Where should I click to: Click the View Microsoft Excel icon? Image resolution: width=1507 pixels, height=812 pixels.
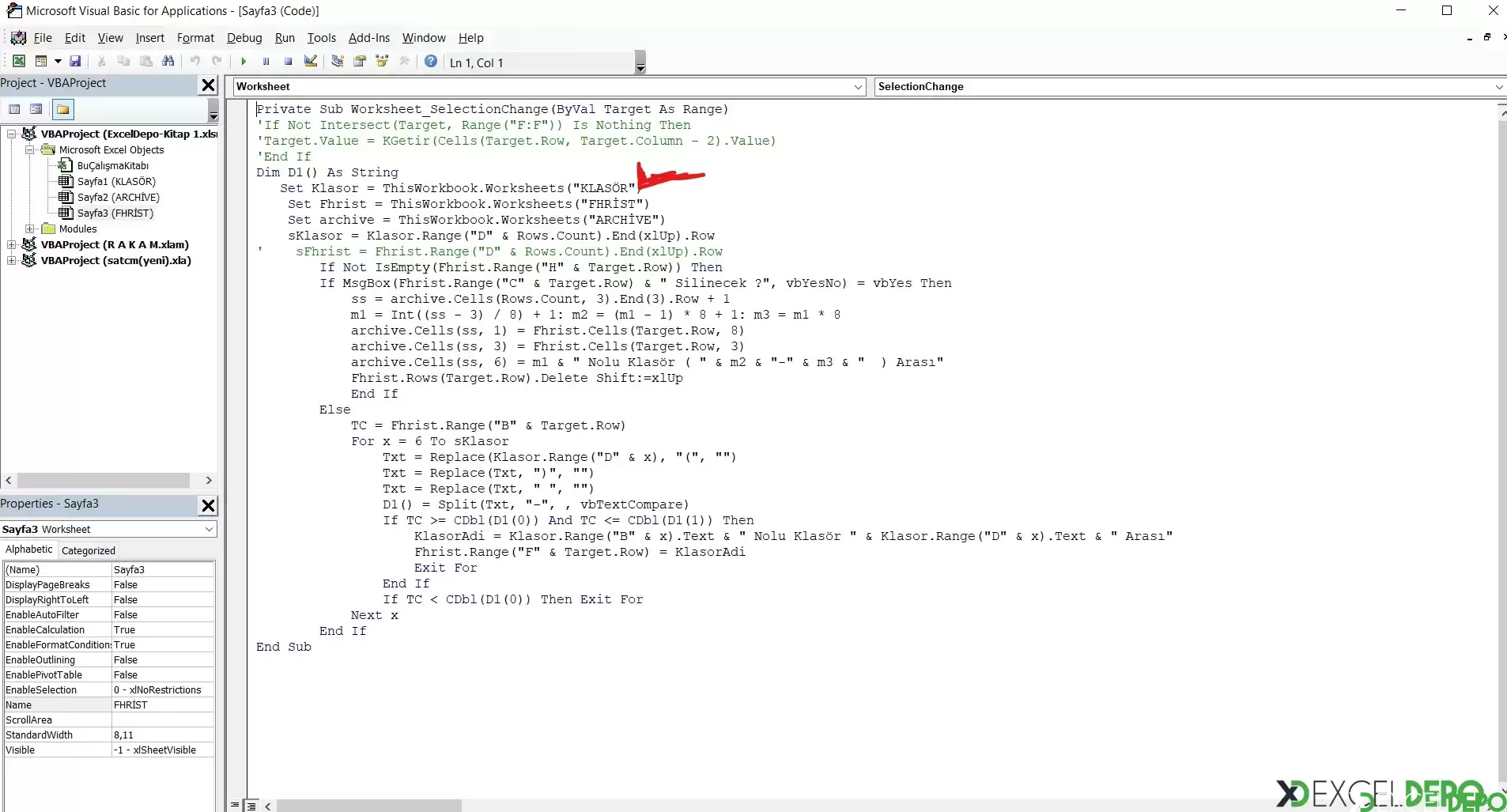tap(19, 62)
